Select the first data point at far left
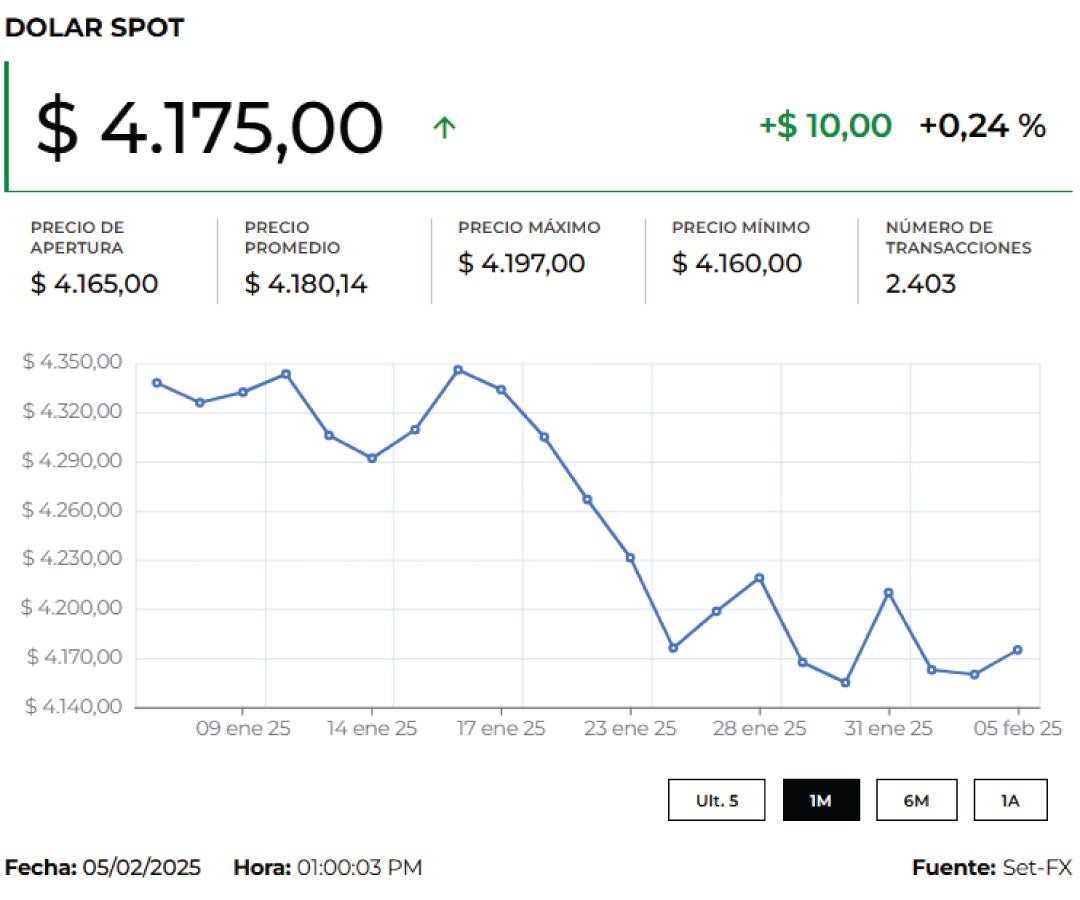 (157, 383)
